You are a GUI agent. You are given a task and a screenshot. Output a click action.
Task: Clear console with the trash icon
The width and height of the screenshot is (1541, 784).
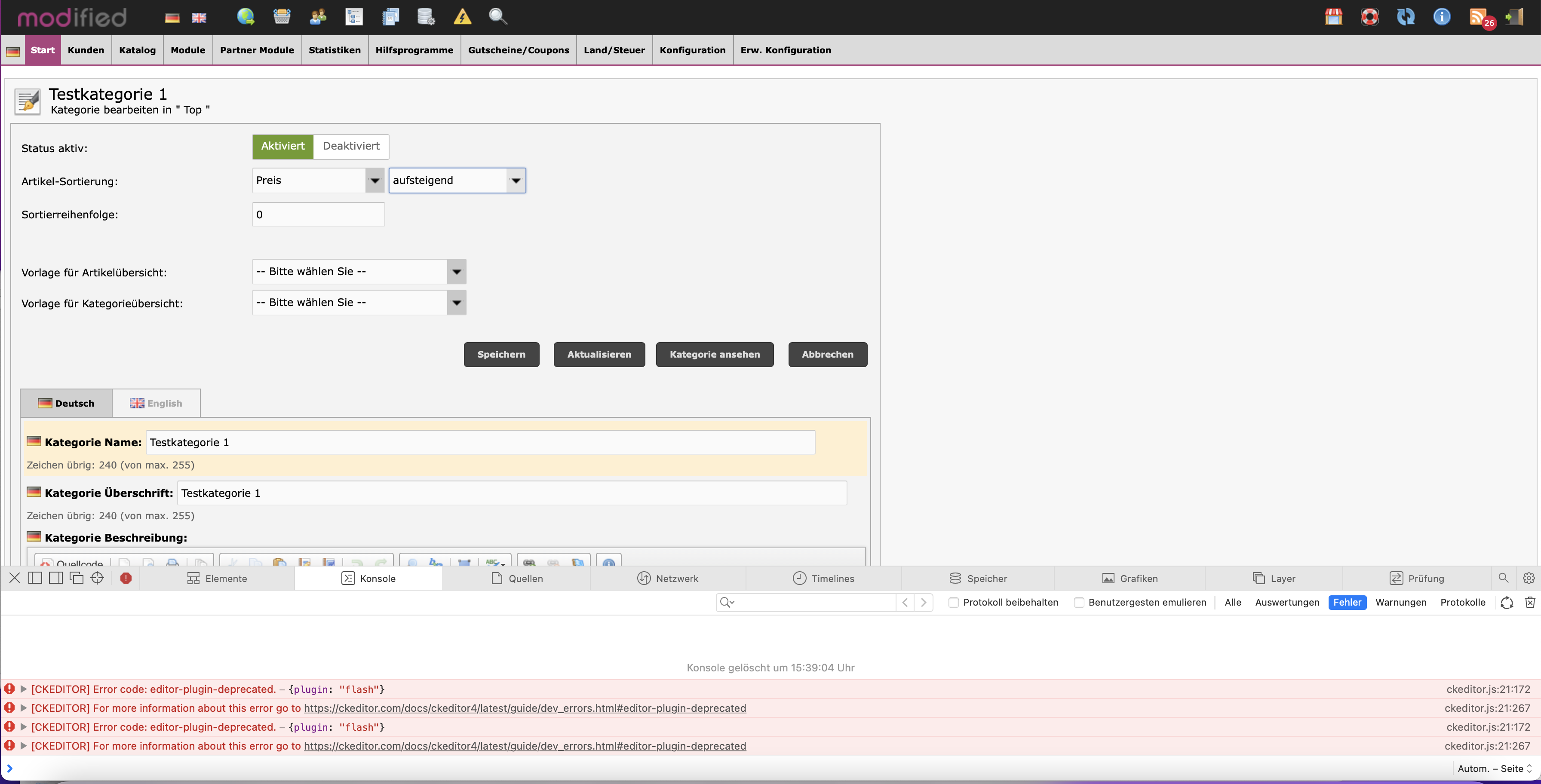coord(1530,602)
